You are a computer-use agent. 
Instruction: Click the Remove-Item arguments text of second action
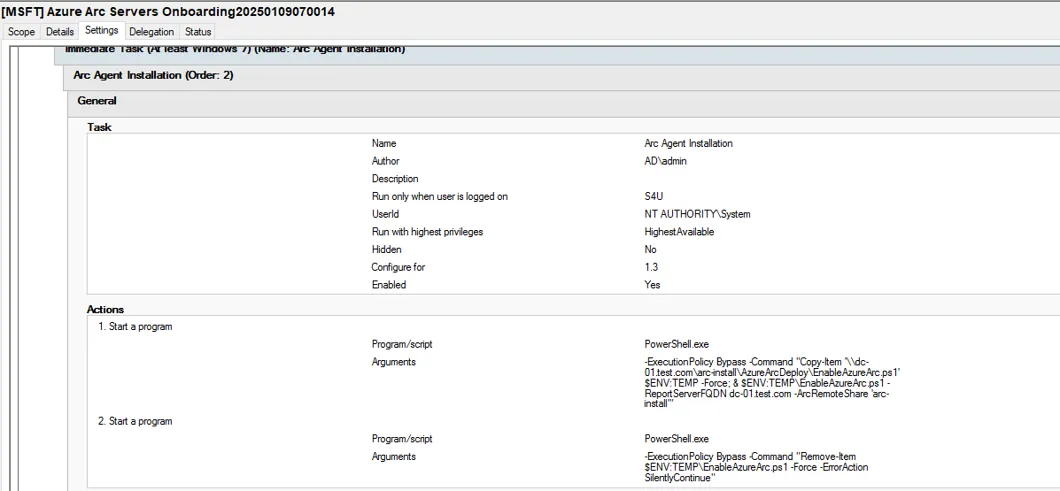pyautogui.click(x=756, y=467)
